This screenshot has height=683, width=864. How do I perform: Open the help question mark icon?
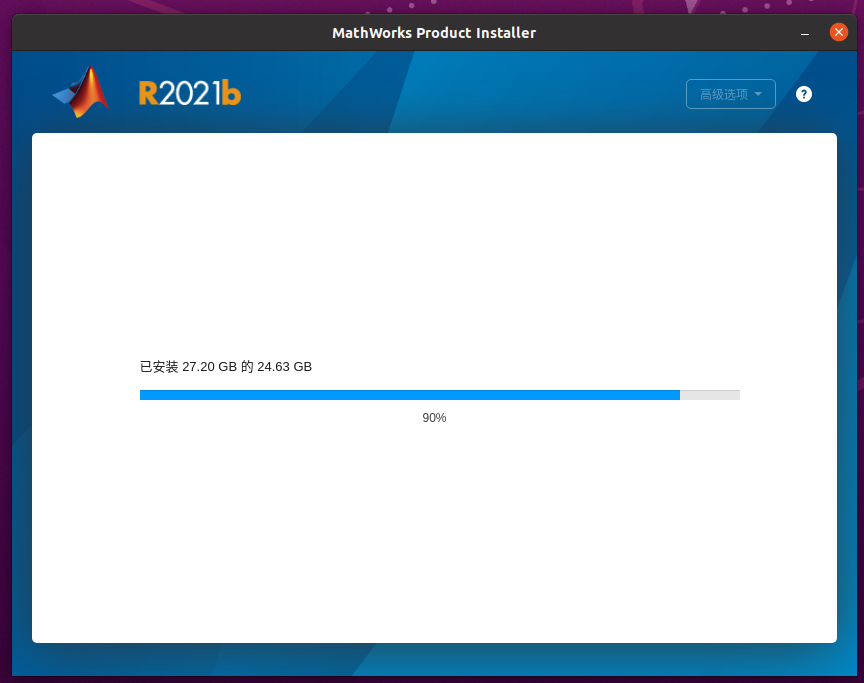803,94
